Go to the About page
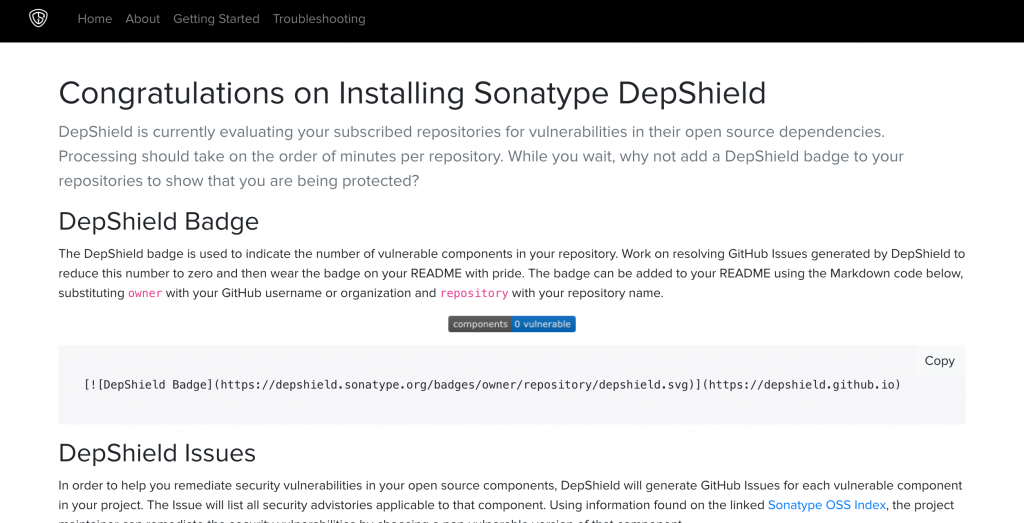The height and width of the screenshot is (523, 1024). tap(142, 19)
